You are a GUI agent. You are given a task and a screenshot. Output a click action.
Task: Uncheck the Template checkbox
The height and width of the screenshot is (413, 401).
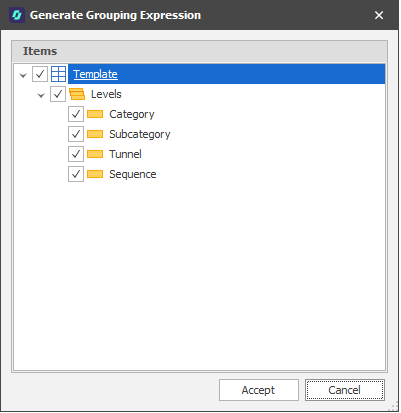click(40, 74)
